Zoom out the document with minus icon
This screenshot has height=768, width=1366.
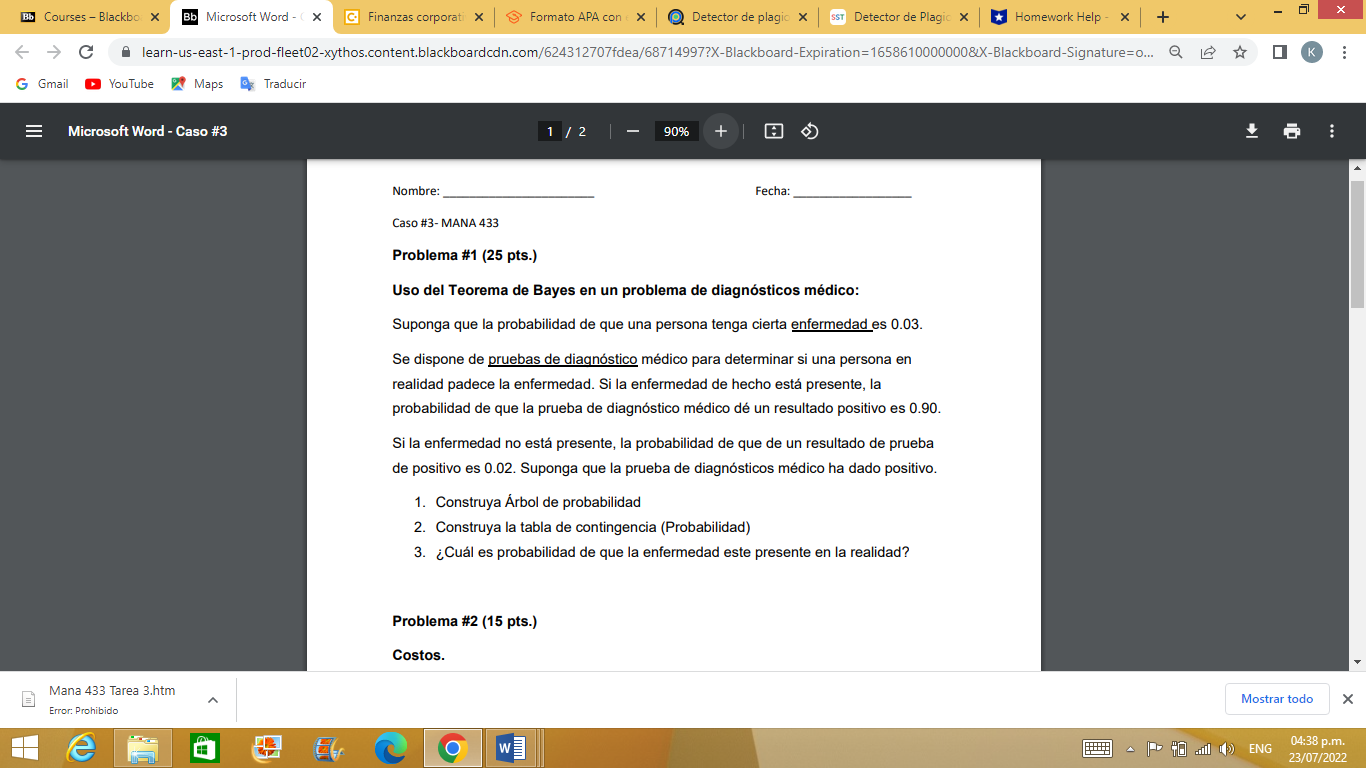tap(631, 130)
